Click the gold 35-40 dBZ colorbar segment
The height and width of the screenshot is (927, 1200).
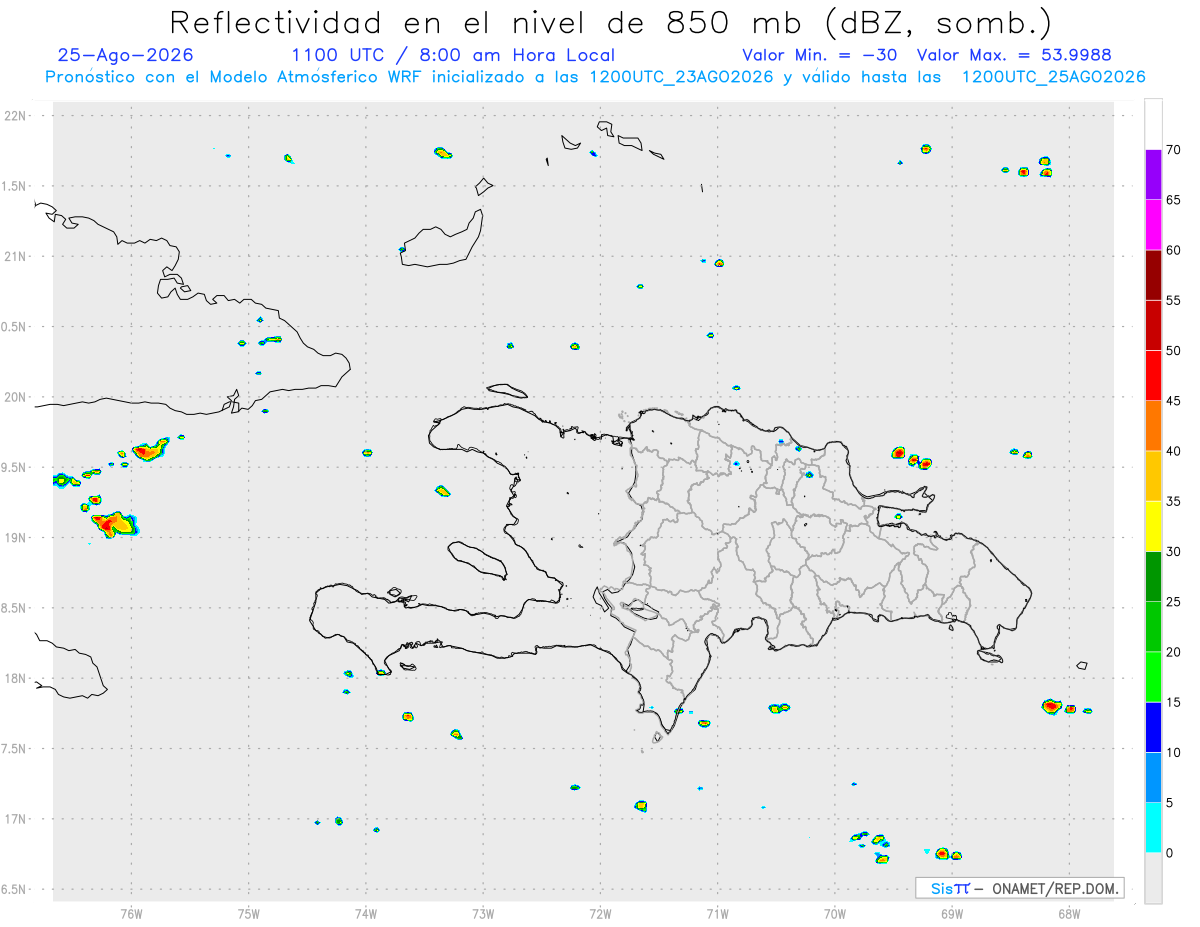click(1153, 476)
